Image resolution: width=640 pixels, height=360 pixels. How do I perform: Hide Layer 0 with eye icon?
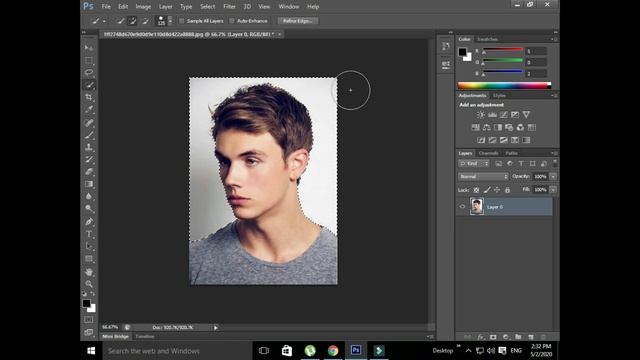pyautogui.click(x=462, y=207)
